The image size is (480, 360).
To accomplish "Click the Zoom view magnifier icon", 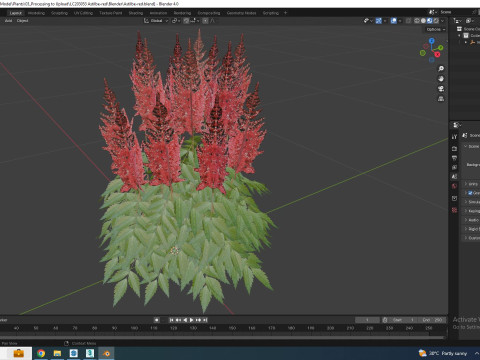I will pos(441,69).
